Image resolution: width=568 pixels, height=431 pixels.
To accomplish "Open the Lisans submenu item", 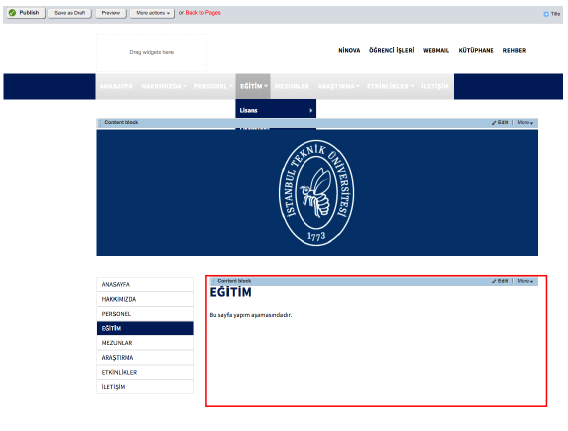I will pyautogui.click(x=276, y=110).
